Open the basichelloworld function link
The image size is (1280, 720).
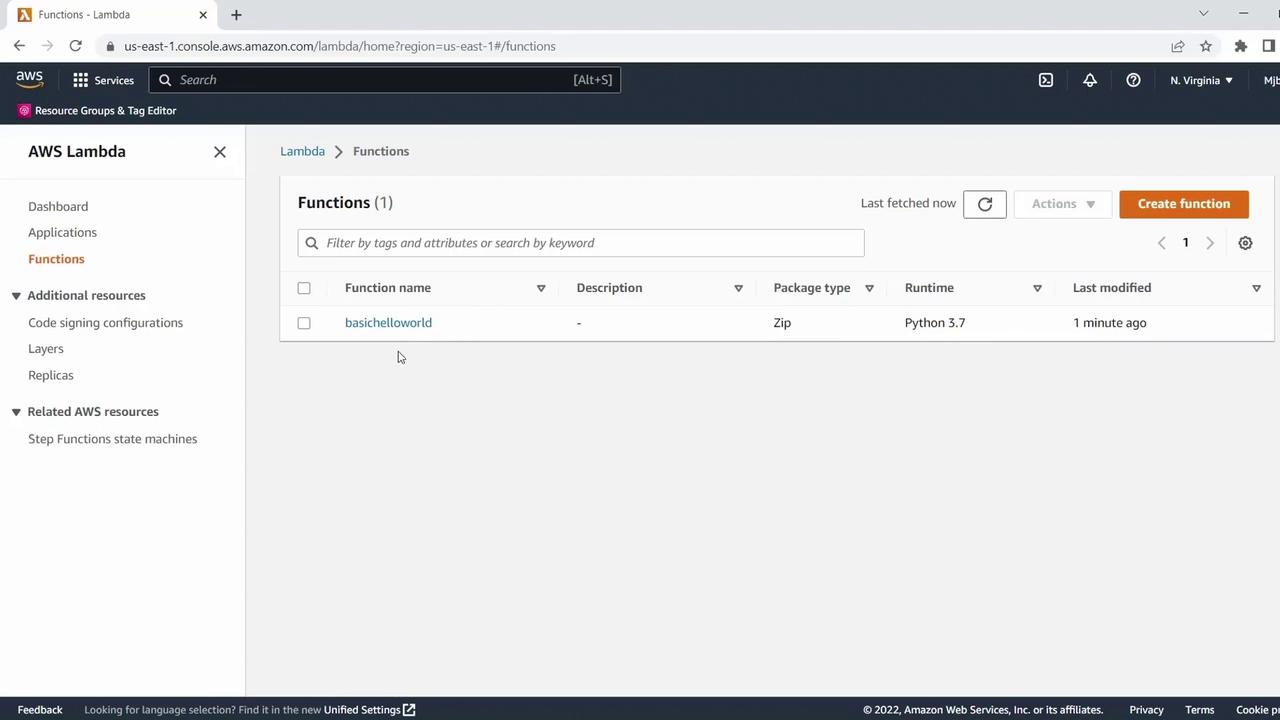tap(388, 323)
